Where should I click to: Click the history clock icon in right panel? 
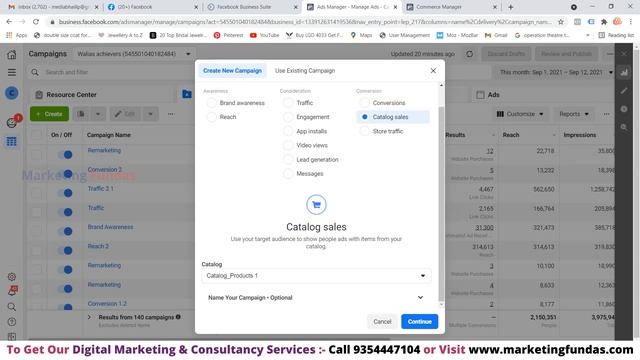(624, 109)
